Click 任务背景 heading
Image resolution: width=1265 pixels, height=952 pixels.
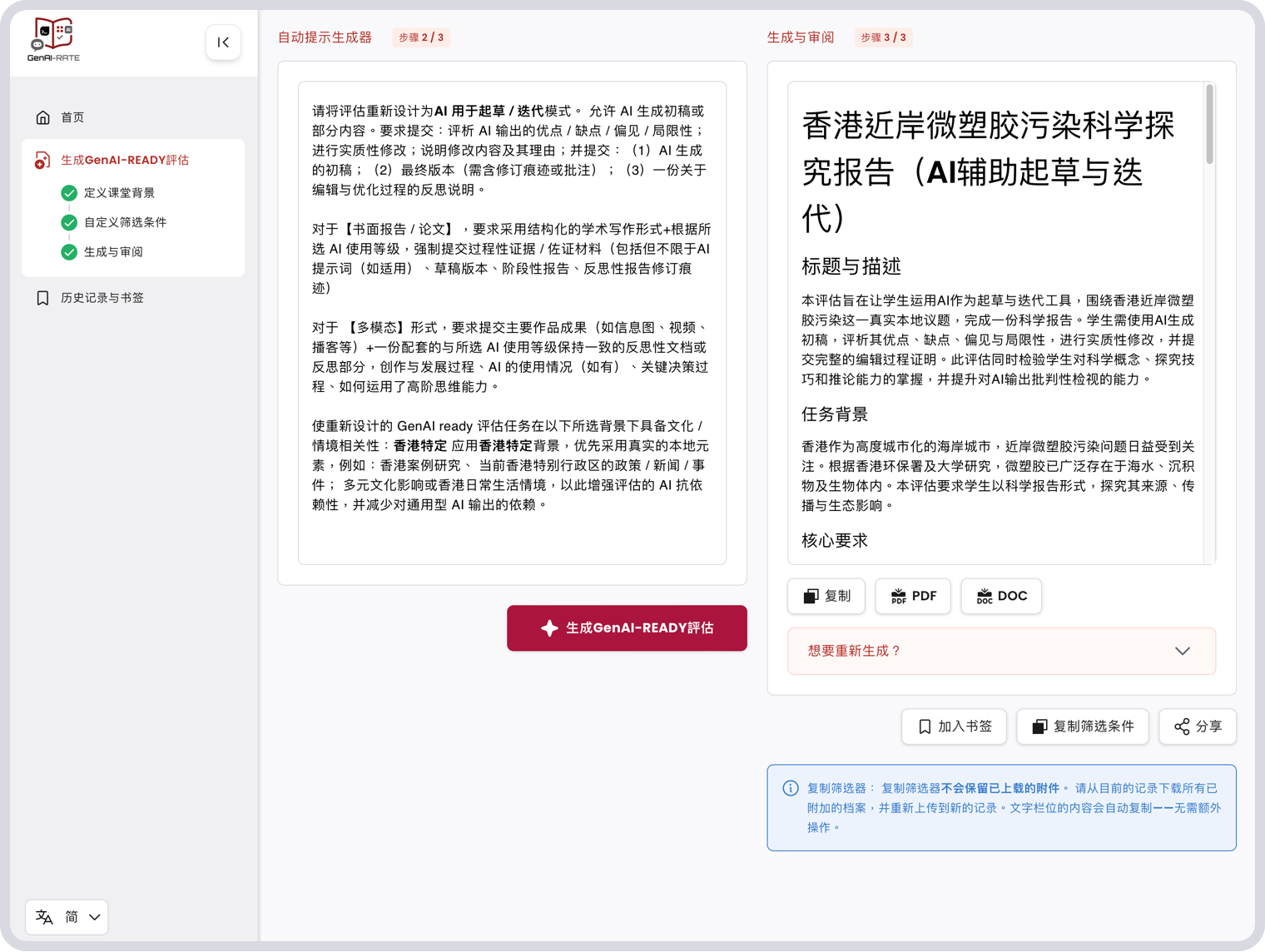click(835, 414)
